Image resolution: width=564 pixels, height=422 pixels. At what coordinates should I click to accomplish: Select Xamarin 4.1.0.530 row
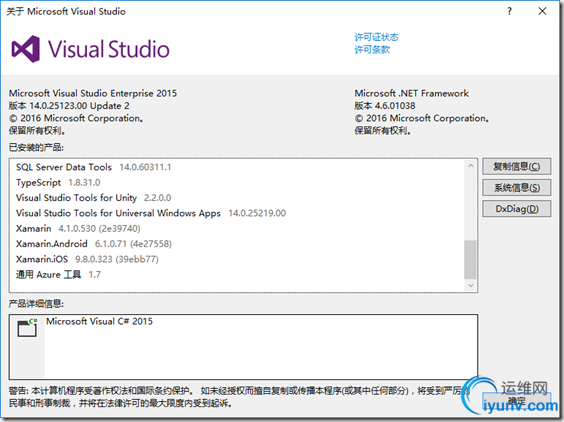[237, 228]
